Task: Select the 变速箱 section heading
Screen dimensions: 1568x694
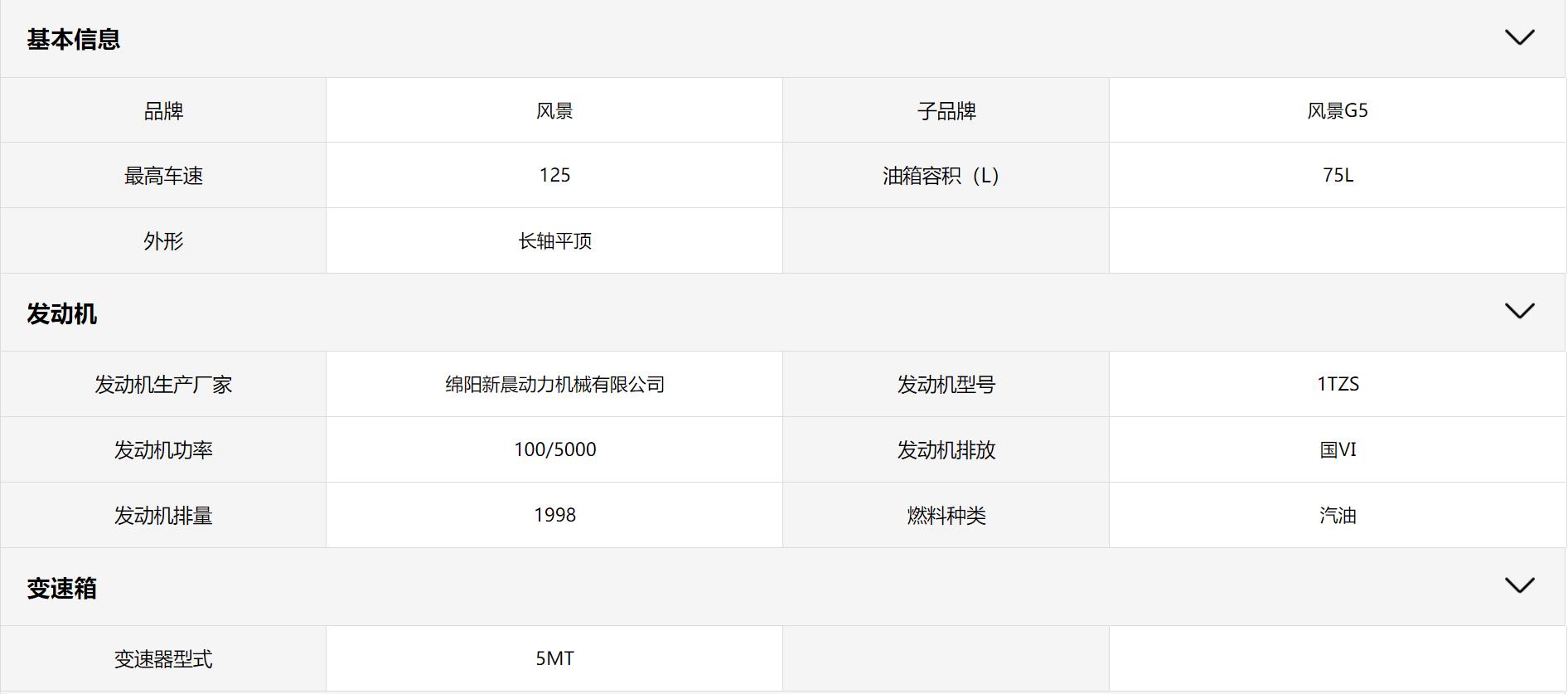Action: click(x=62, y=588)
